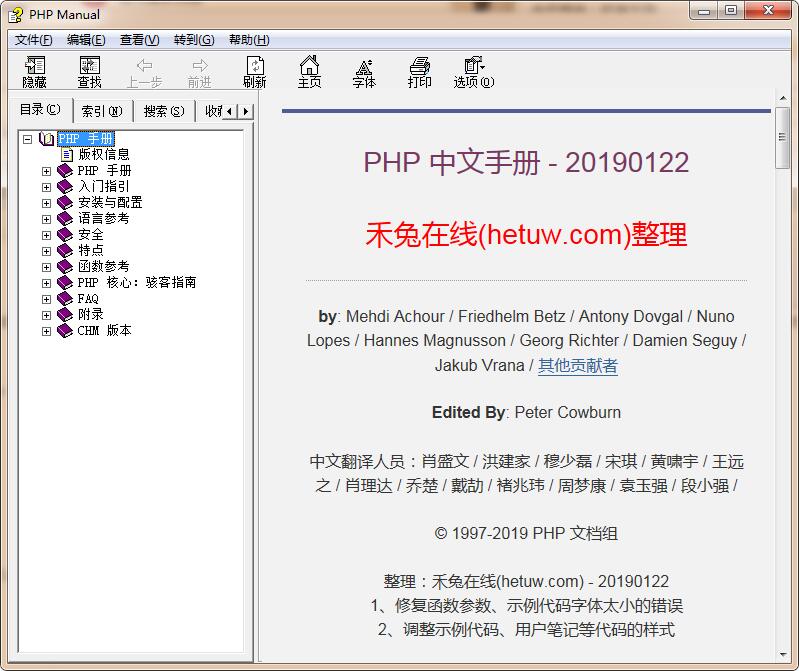Click the 禾兔在线(hetuw.com)整理 red heading
The height and width of the screenshot is (671, 799).
pyautogui.click(x=526, y=234)
